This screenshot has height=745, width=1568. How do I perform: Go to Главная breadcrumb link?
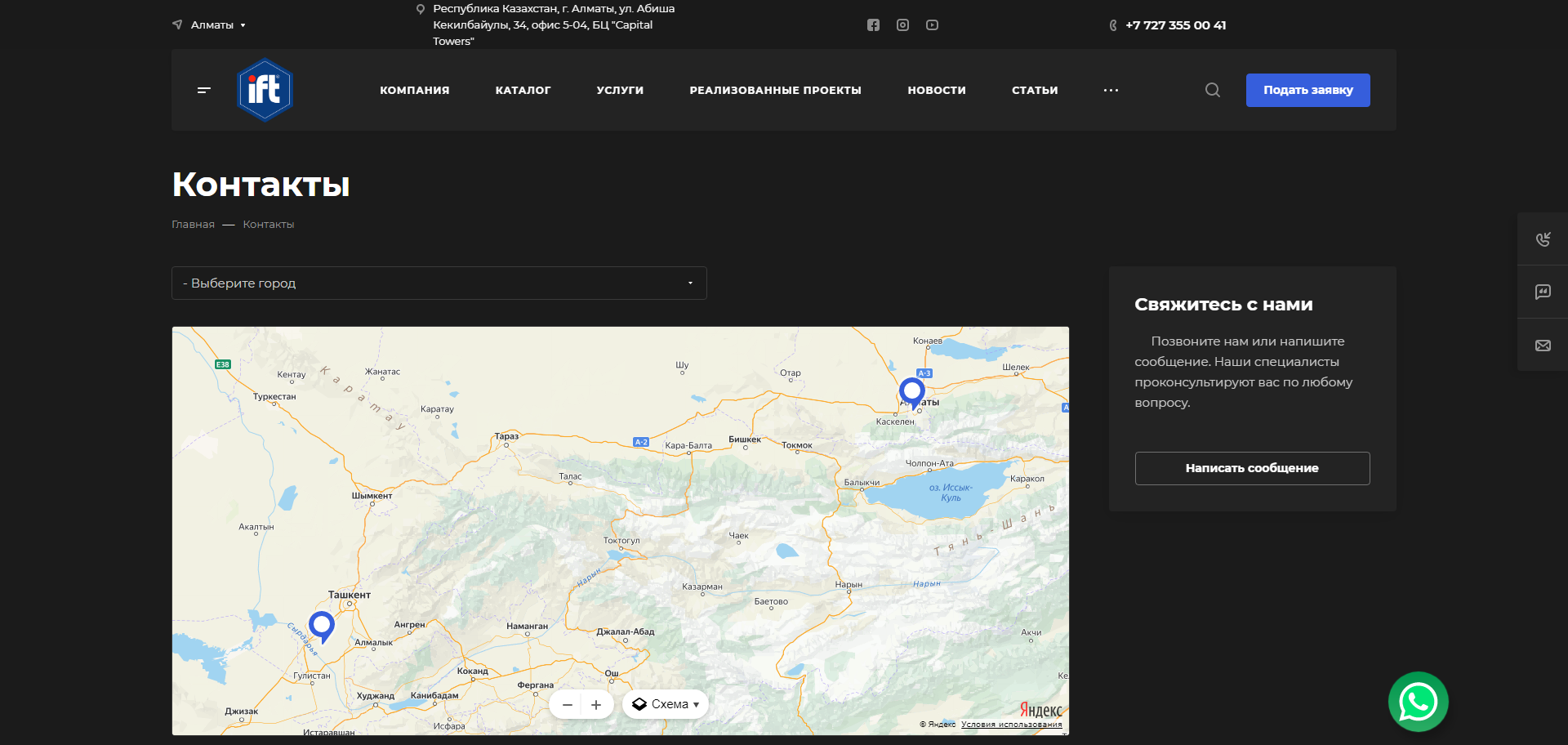click(x=193, y=224)
